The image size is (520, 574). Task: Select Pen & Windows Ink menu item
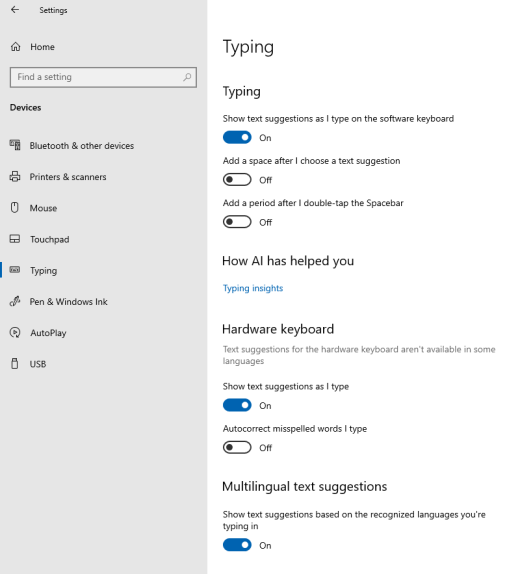(x=68, y=302)
